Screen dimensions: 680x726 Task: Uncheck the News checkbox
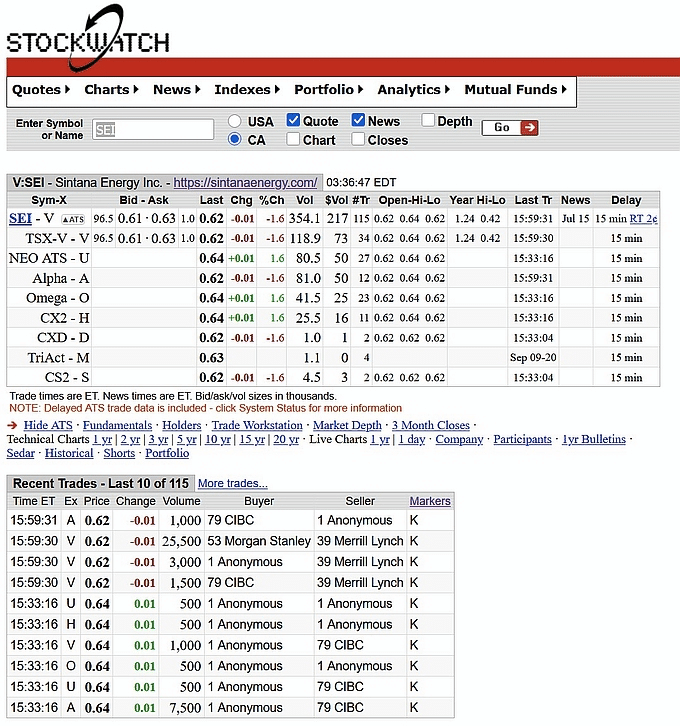(358, 120)
